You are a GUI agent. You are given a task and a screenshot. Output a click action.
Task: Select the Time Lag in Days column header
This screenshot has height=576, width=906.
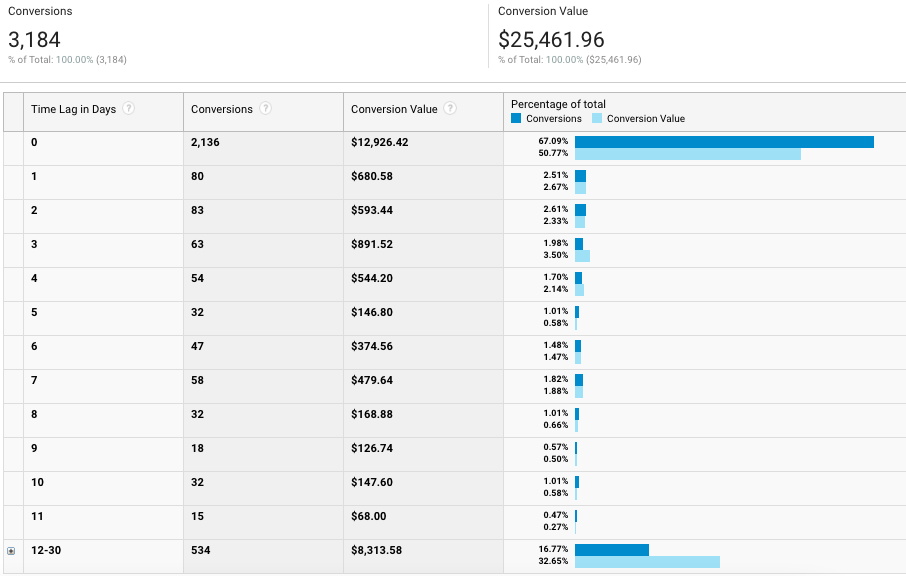tap(74, 110)
